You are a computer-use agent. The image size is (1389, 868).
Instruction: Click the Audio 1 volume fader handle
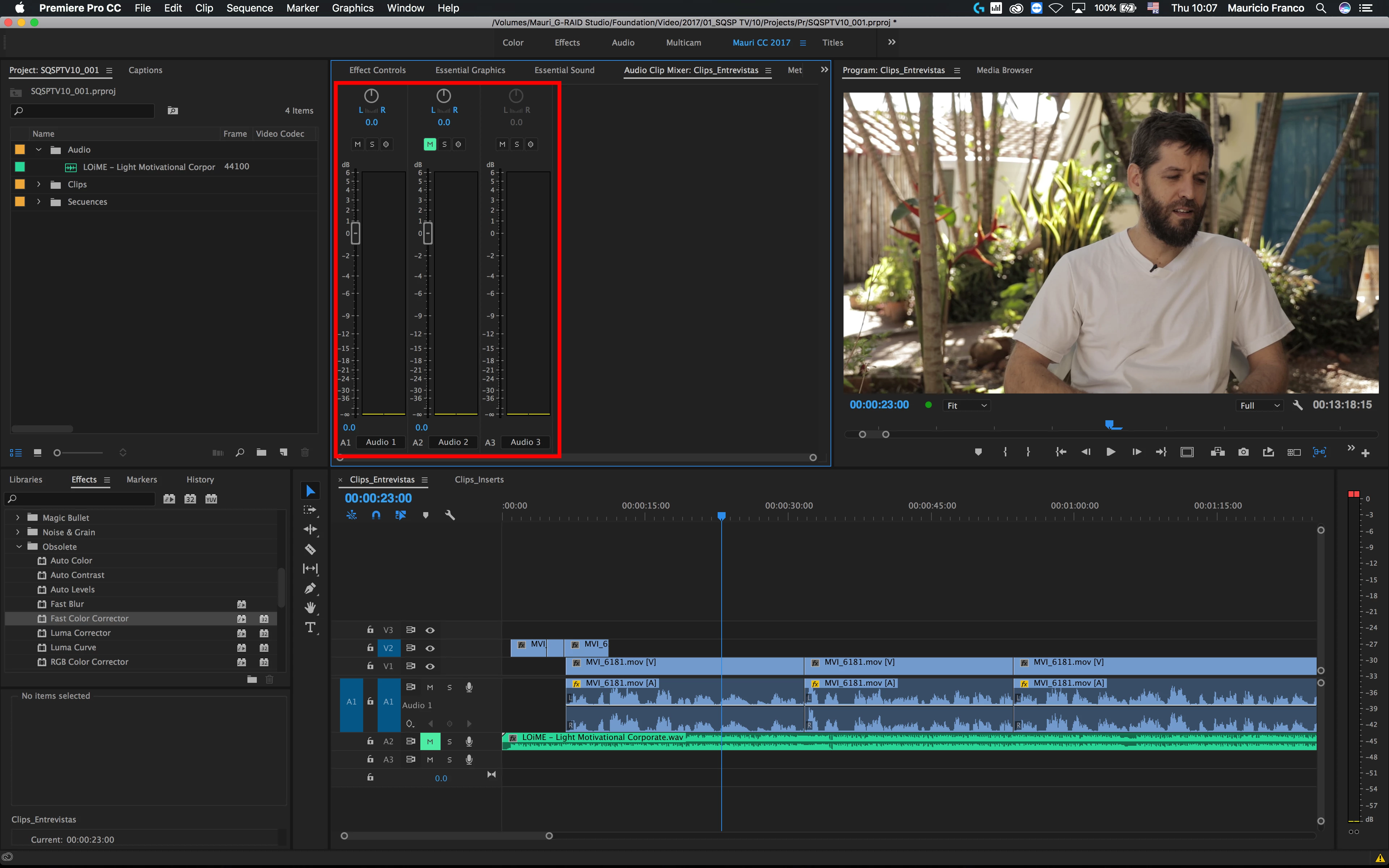355,233
